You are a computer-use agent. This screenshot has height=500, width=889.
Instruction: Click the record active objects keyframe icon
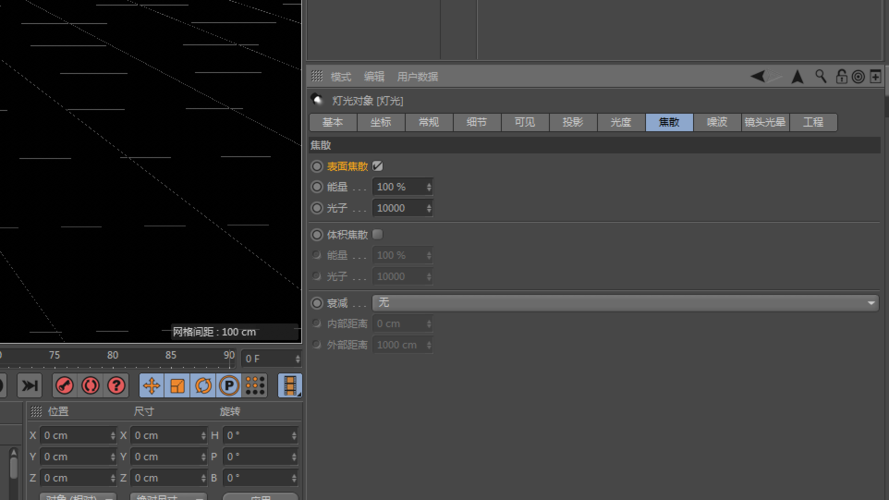point(64,385)
